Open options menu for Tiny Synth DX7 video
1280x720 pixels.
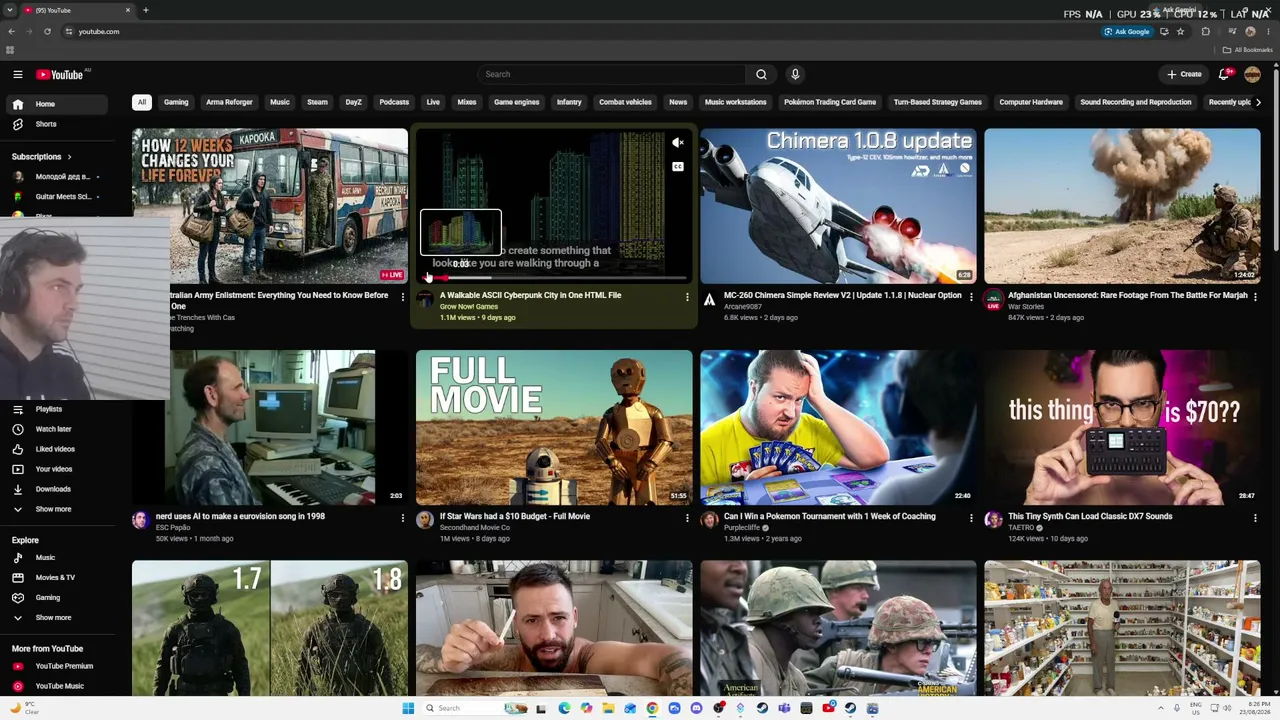tap(1255, 518)
